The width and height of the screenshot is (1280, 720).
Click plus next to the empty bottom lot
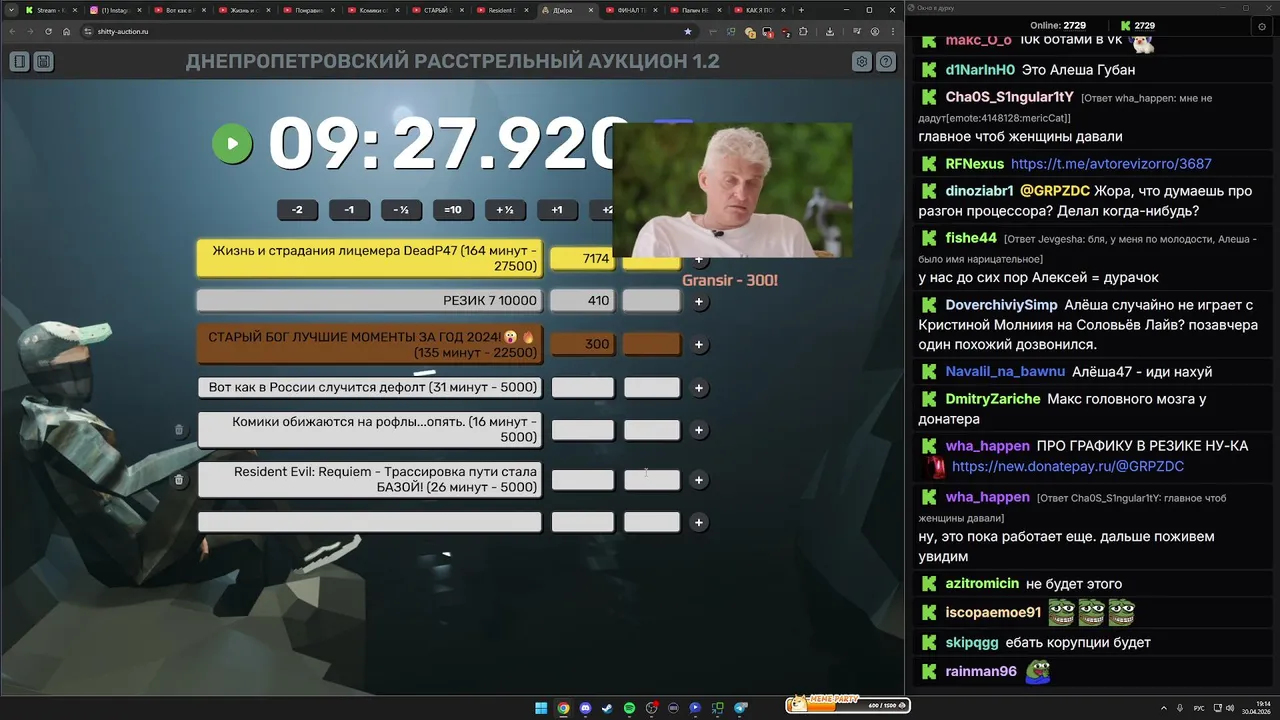699,522
